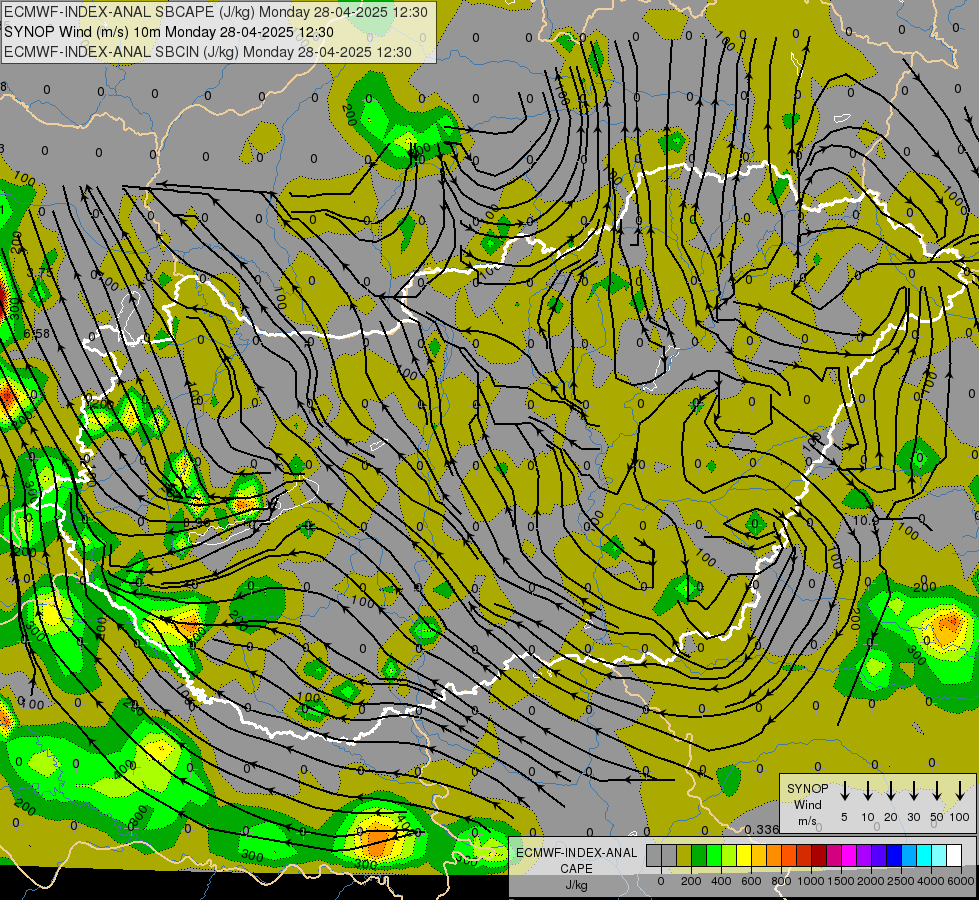Viewport: 979px width, 900px height.
Task: Click the olive swatch in the CAPE legend
Action: (684, 855)
